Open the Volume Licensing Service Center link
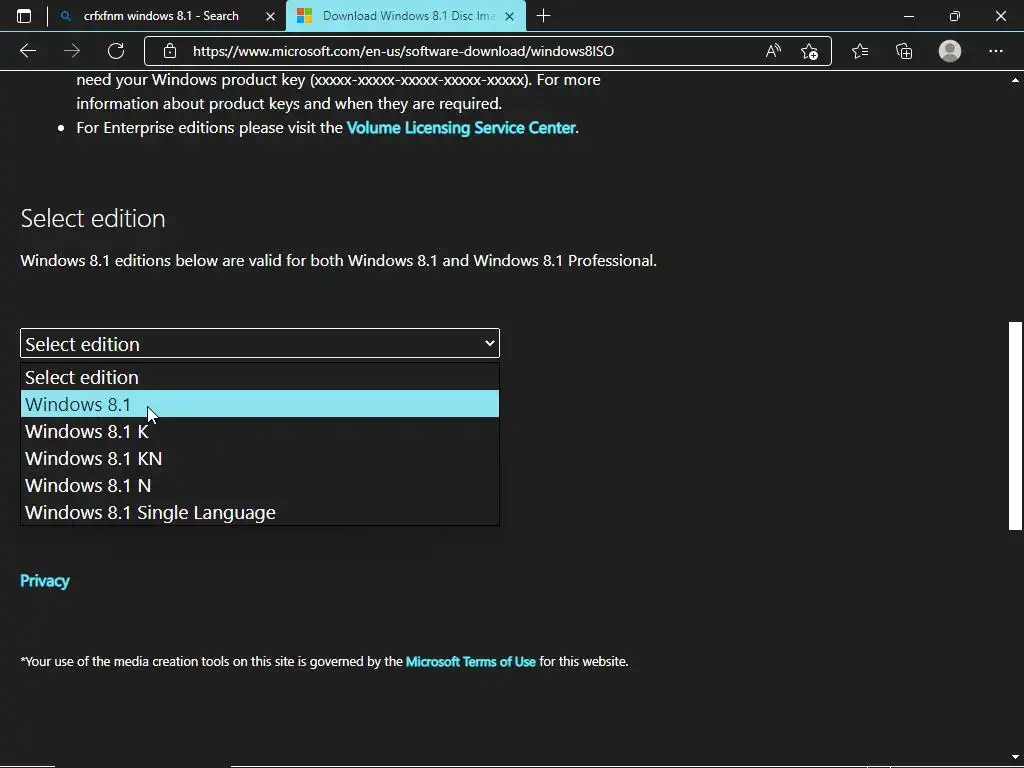 (461, 127)
